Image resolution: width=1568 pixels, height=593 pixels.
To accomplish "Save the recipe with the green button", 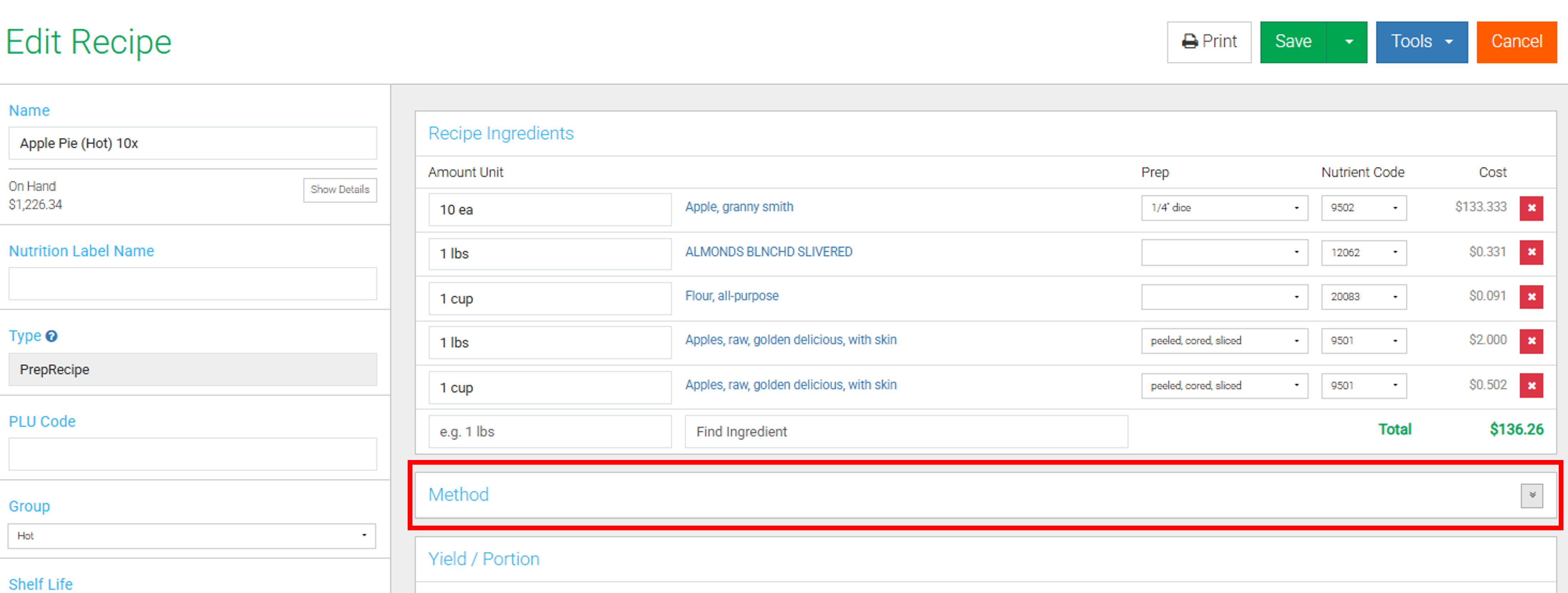I will pos(1293,42).
